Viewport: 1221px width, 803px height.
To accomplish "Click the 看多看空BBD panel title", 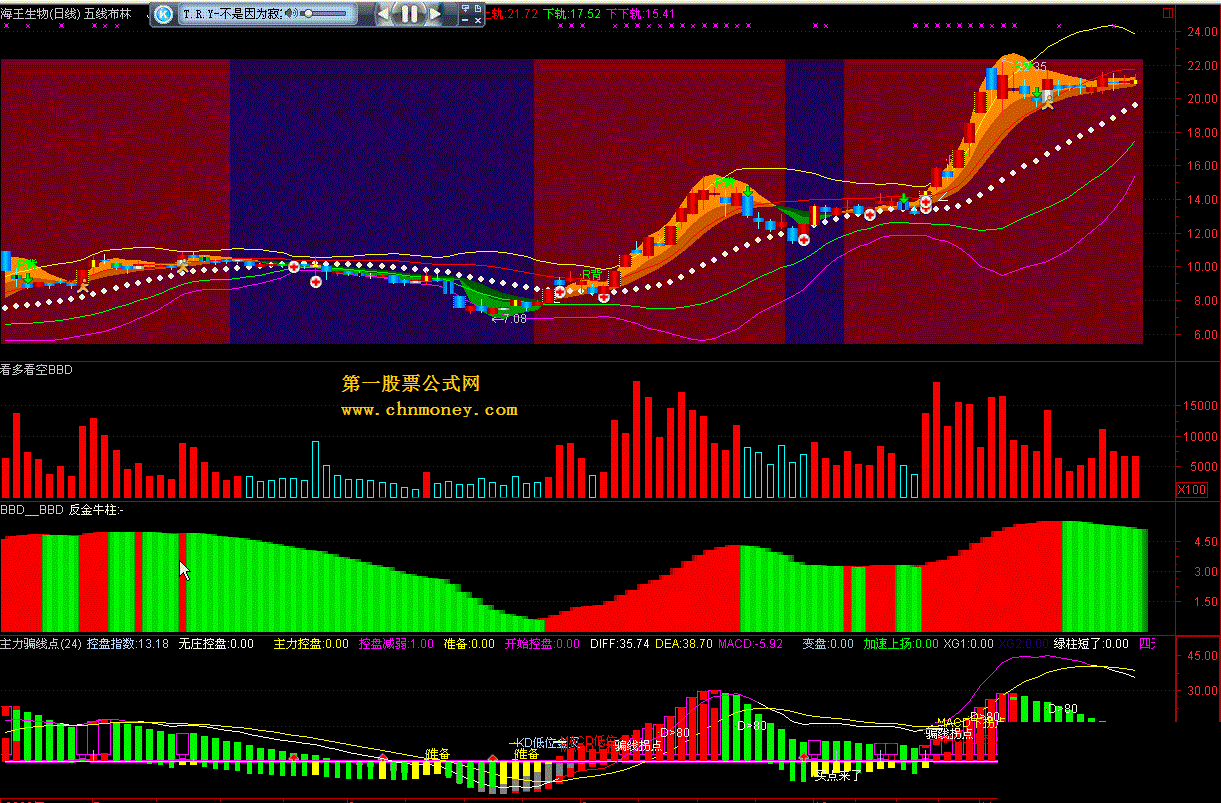I will pos(37,369).
